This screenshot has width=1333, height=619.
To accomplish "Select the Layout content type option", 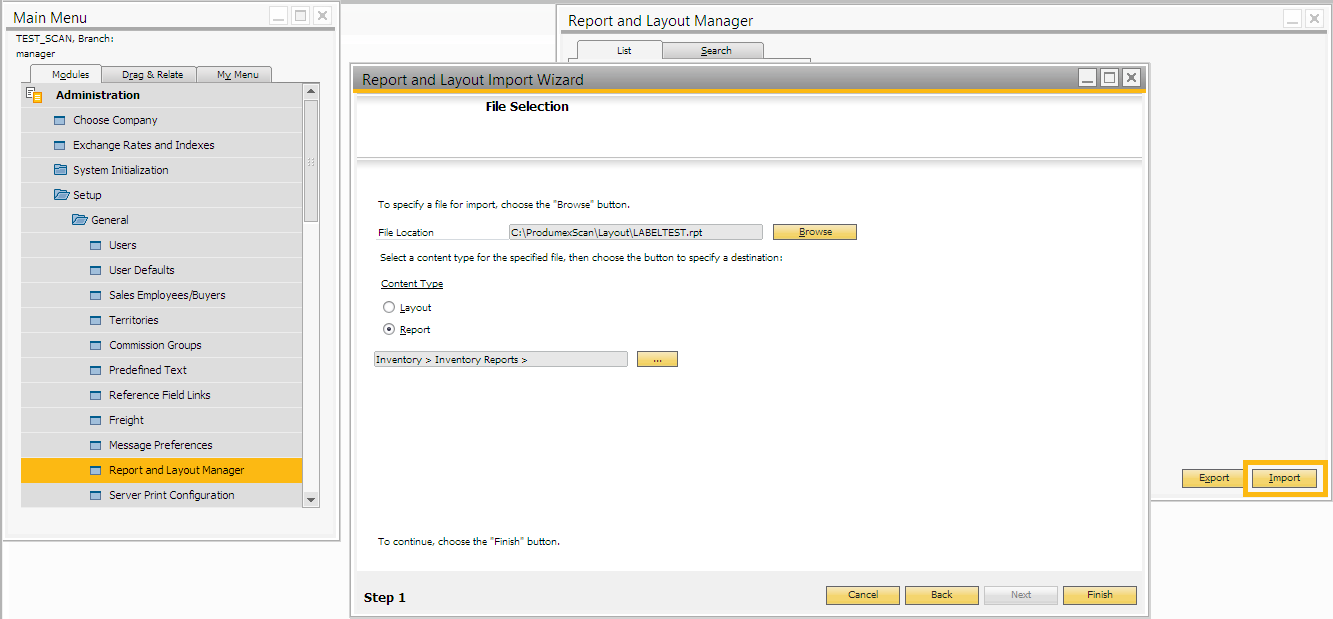I will click(x=389, y=308).
